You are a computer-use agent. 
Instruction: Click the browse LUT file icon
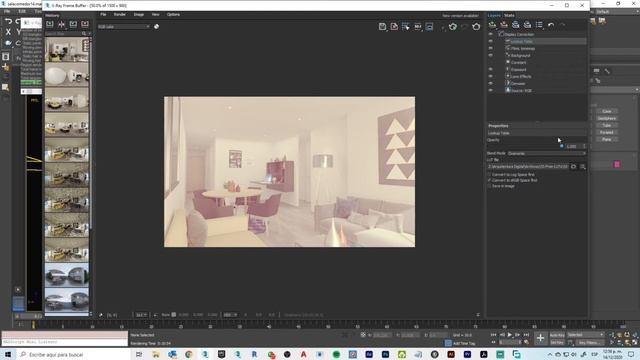(582, 167)
